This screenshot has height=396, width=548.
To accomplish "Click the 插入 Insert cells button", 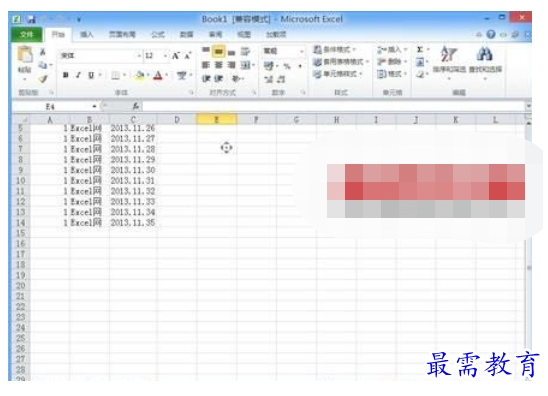I will (x=392, y=50).
